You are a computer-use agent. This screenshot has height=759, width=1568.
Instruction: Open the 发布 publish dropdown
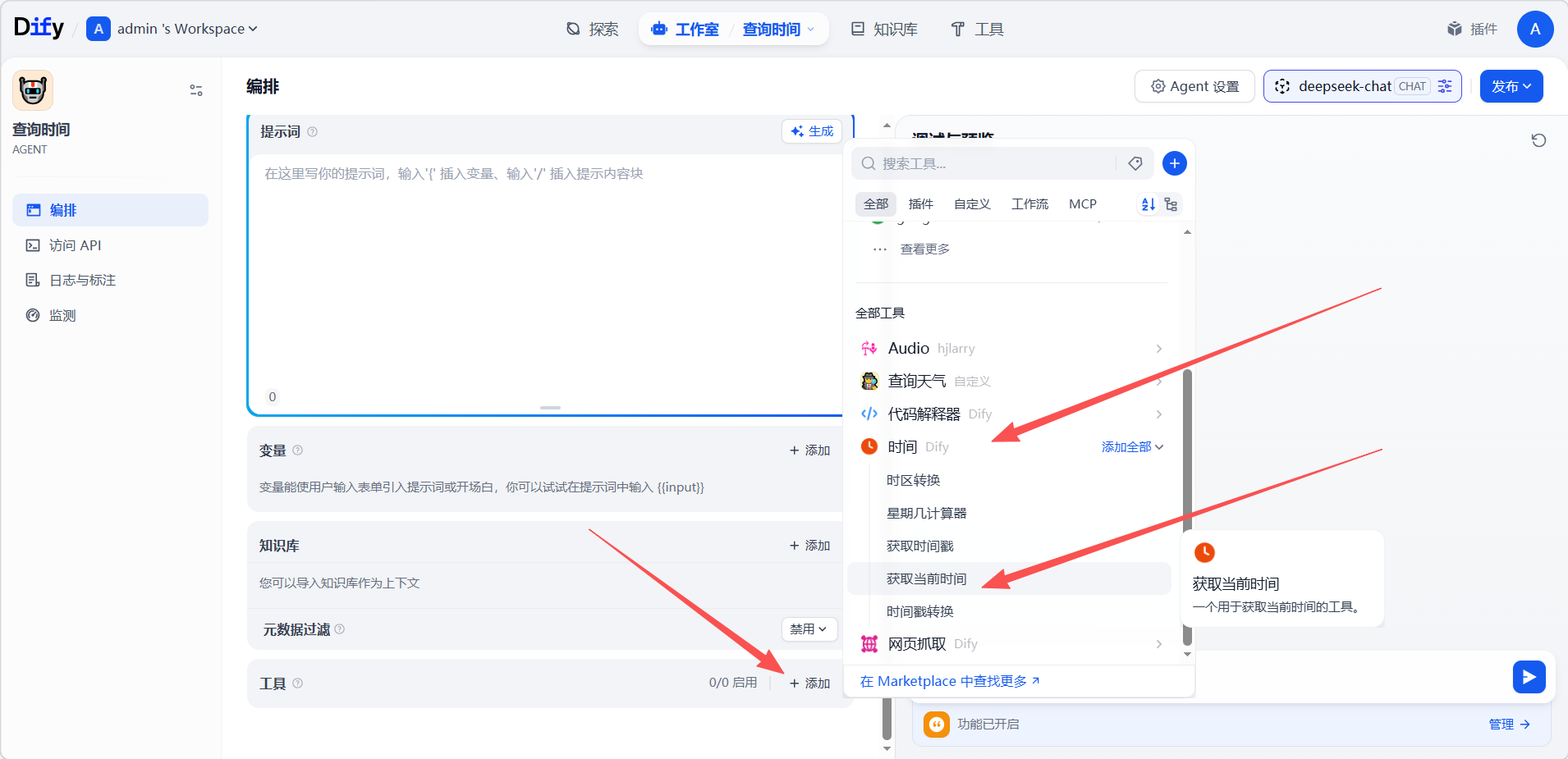pyautogui.click(x=1511, y=86)
